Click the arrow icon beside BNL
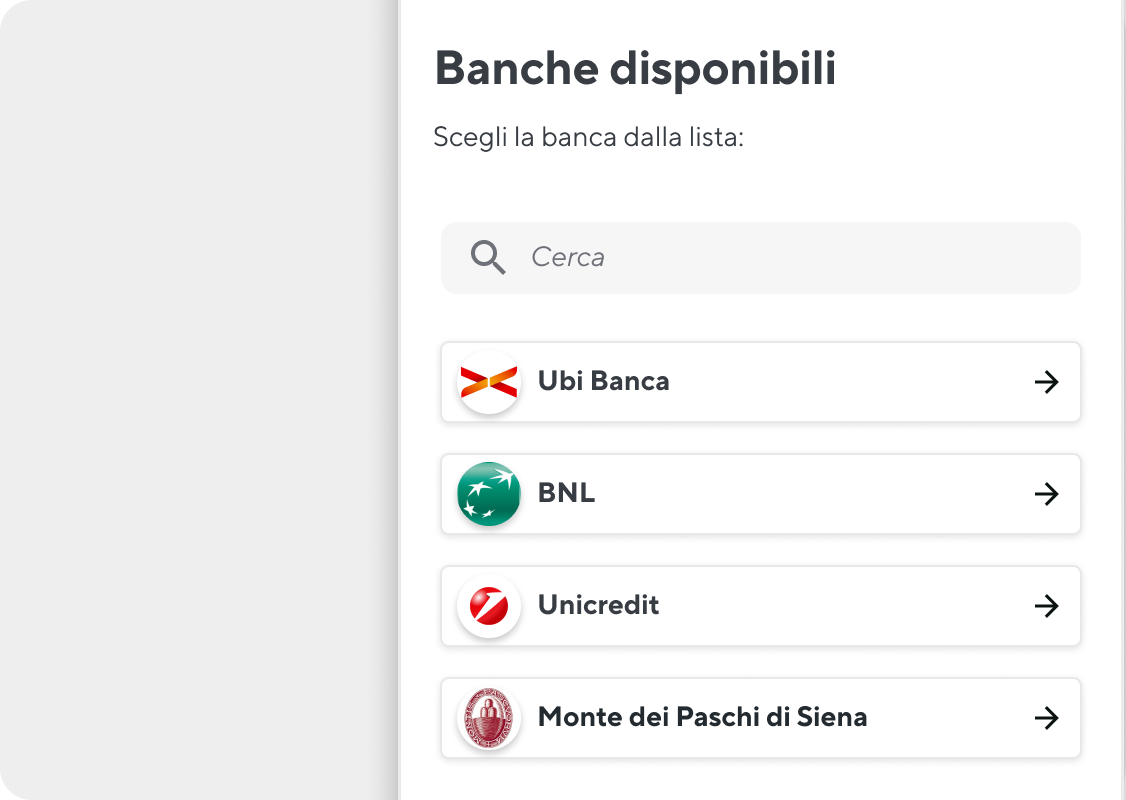Viewport: 1126px width, 800px height. coord(1047,493)
